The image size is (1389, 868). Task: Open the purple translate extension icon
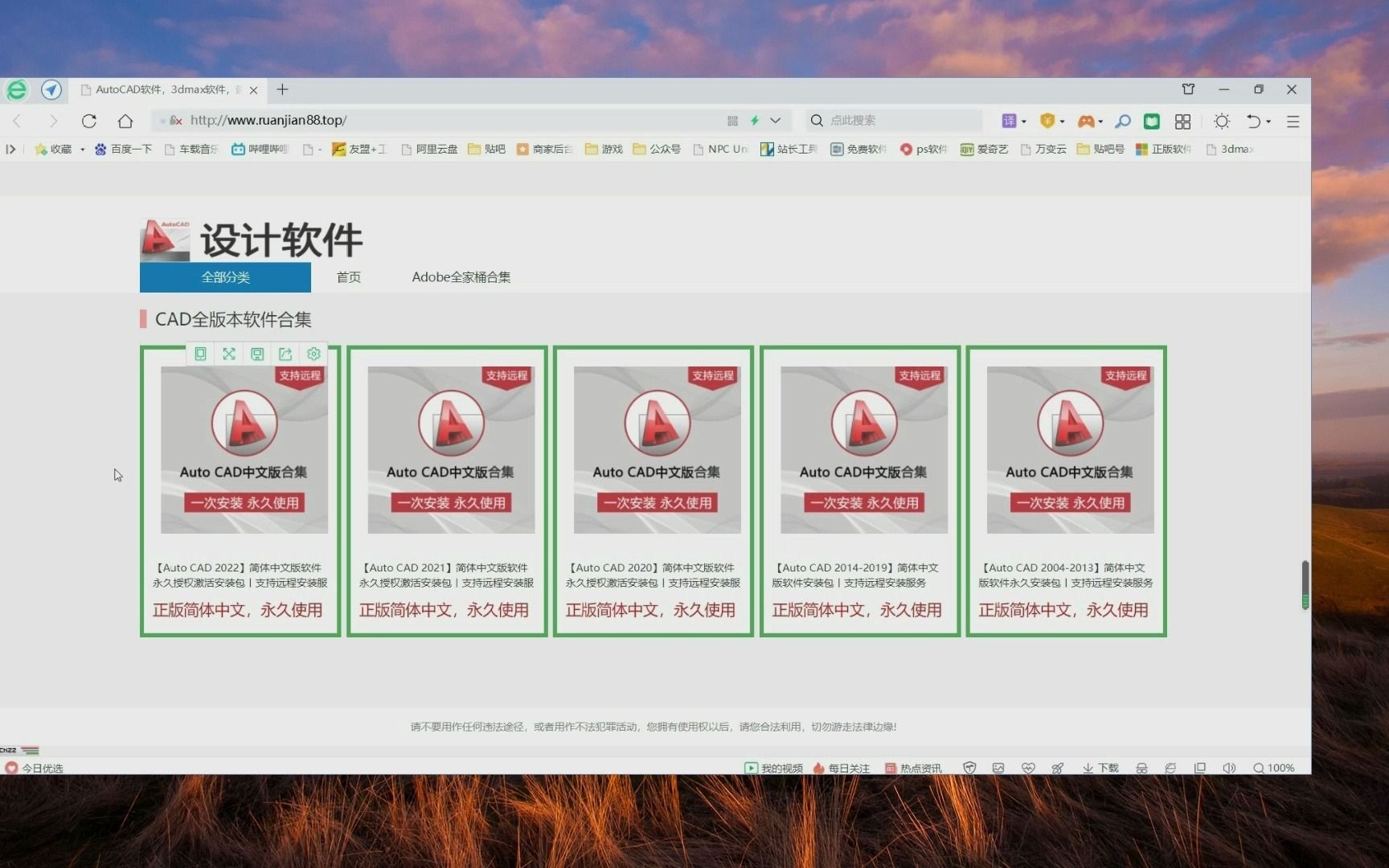coord(1009,121)
